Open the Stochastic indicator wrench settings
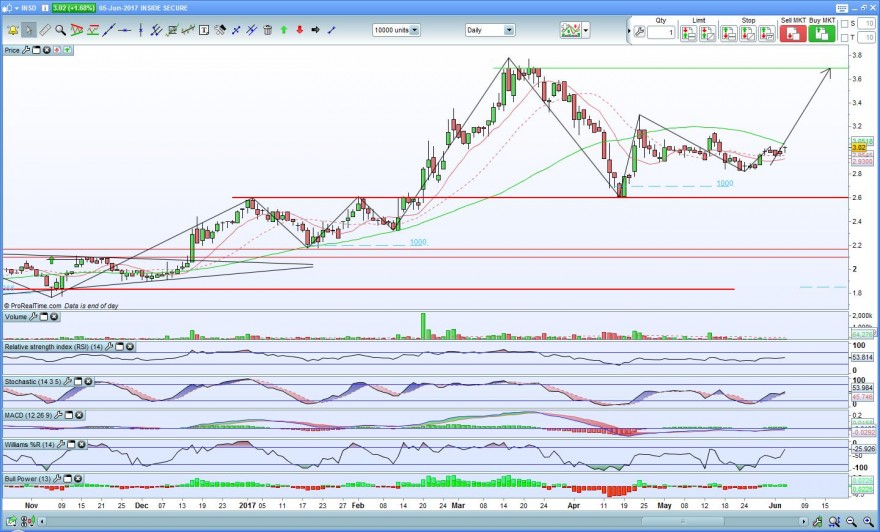880x532 pixels. tap(68, 382)
